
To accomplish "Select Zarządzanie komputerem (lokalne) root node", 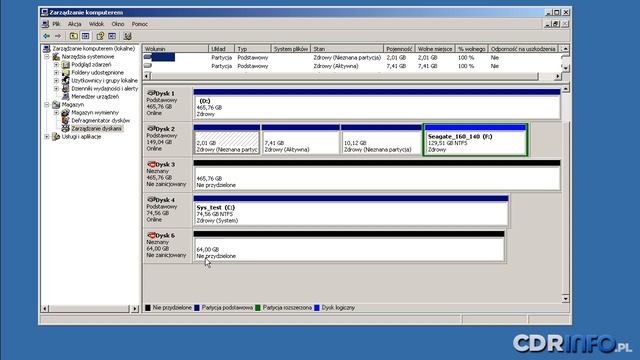I will click(x=93, y=49).
